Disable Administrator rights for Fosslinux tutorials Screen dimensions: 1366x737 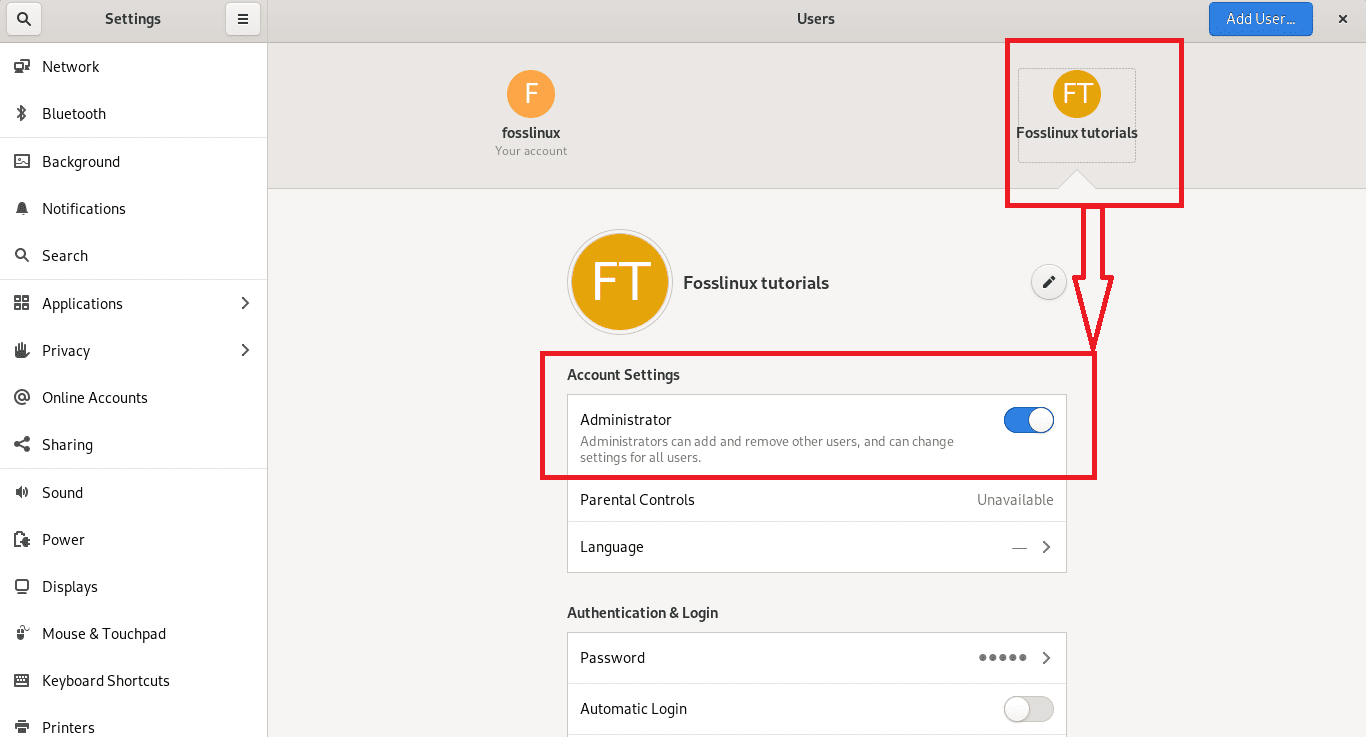[x=1029, y=420]
